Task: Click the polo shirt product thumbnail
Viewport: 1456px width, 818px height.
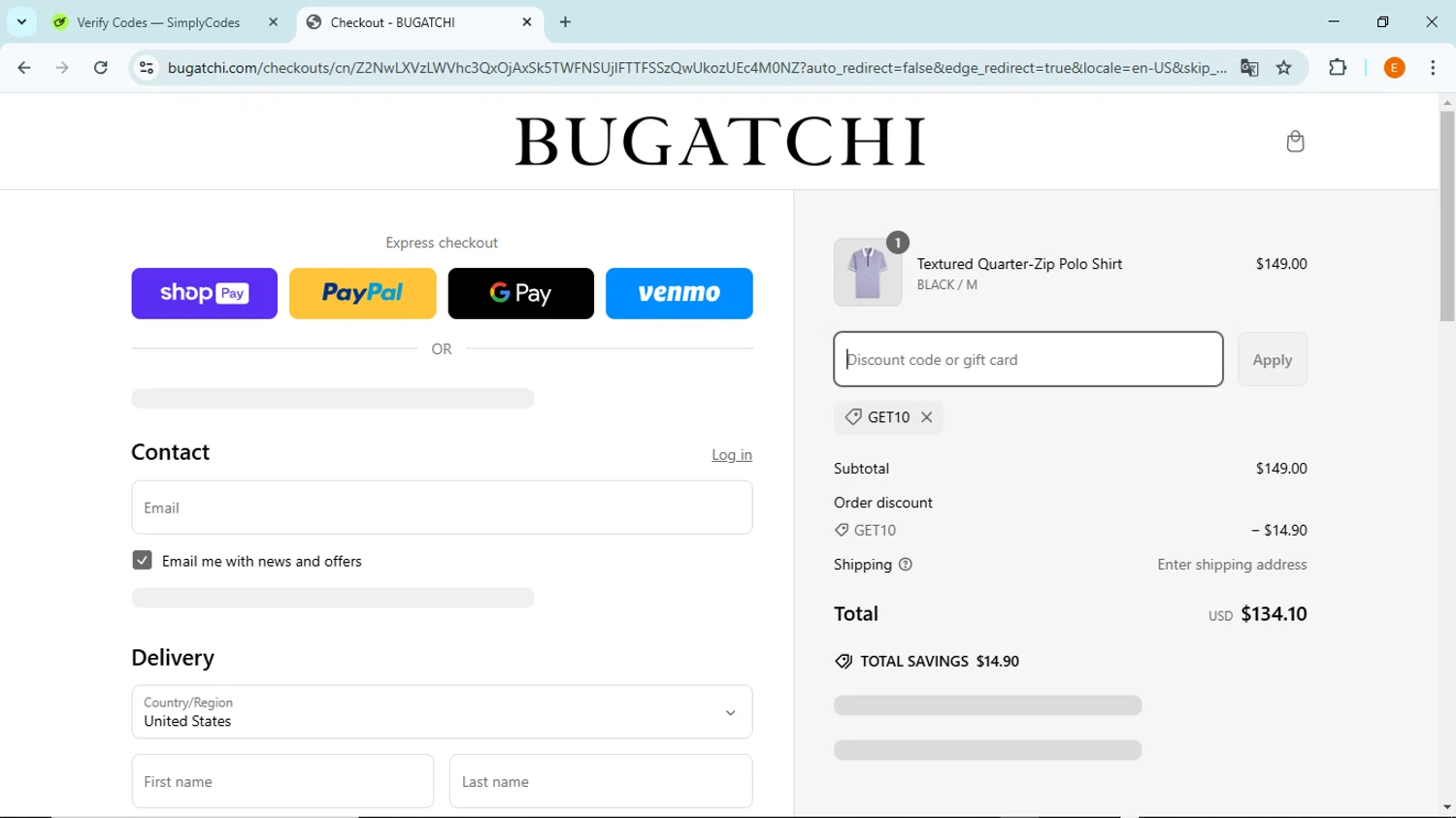Action: (868, 273)
